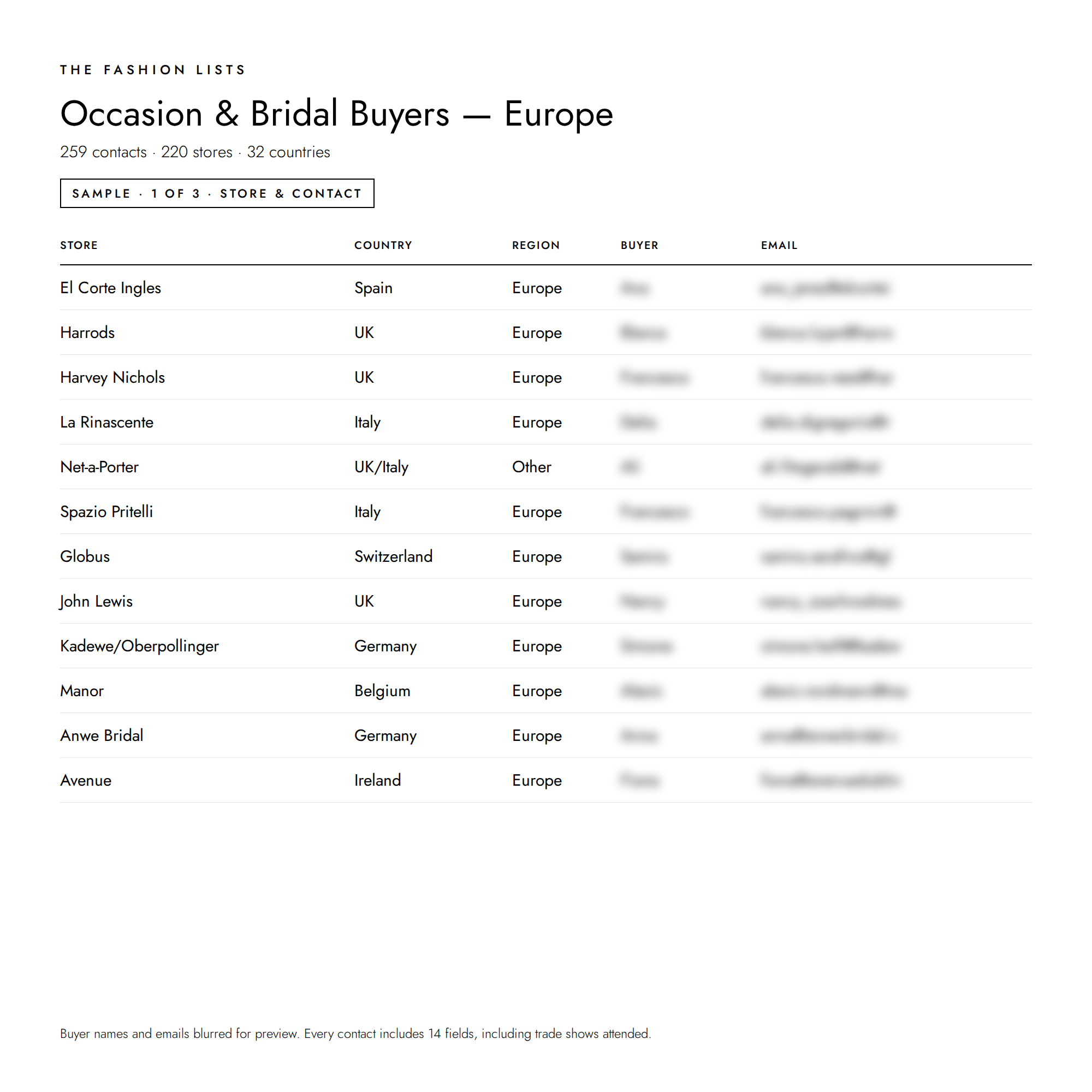1092x1092 pixels.
Task: Select the Anwe Bridal store cell
Action: pos(102,735)
